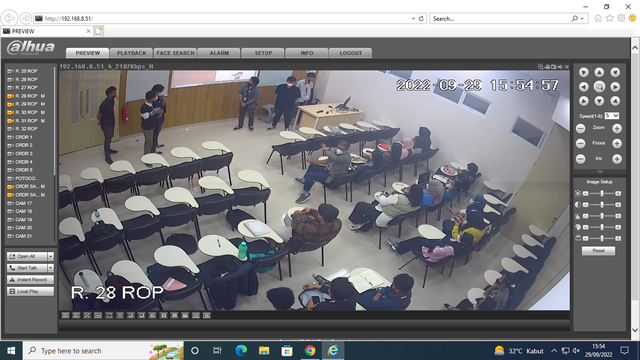Open the R. 25 ROP channel
The width and height of the screenshot is (640, 360).
click(x=22, y=71)
